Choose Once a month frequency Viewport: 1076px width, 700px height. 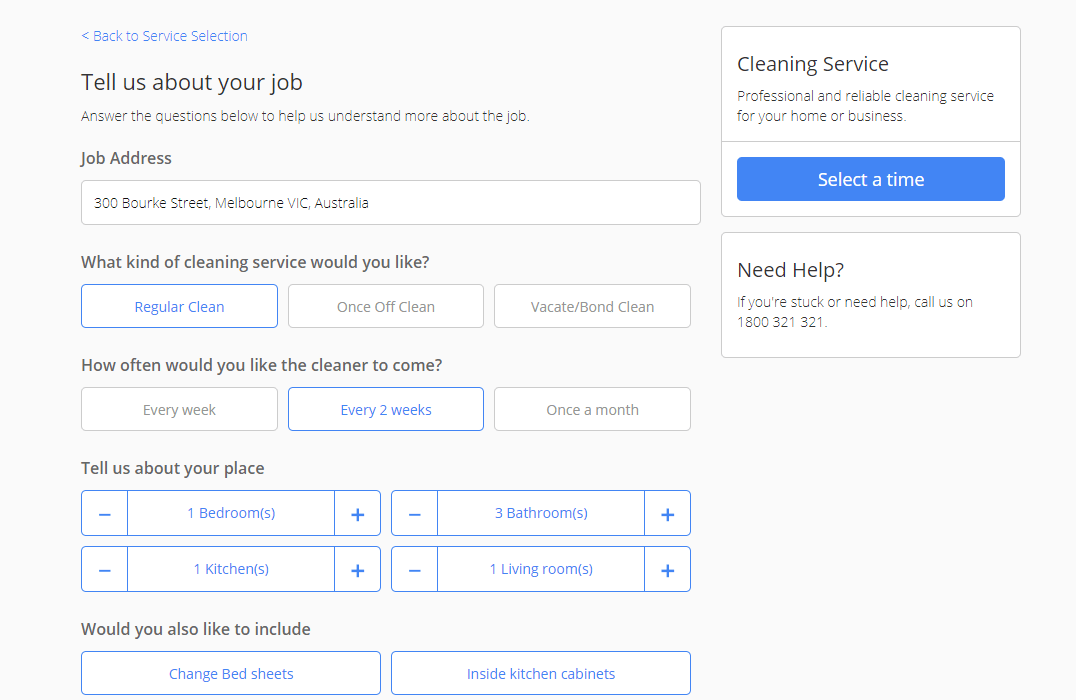tap(591, 409)
